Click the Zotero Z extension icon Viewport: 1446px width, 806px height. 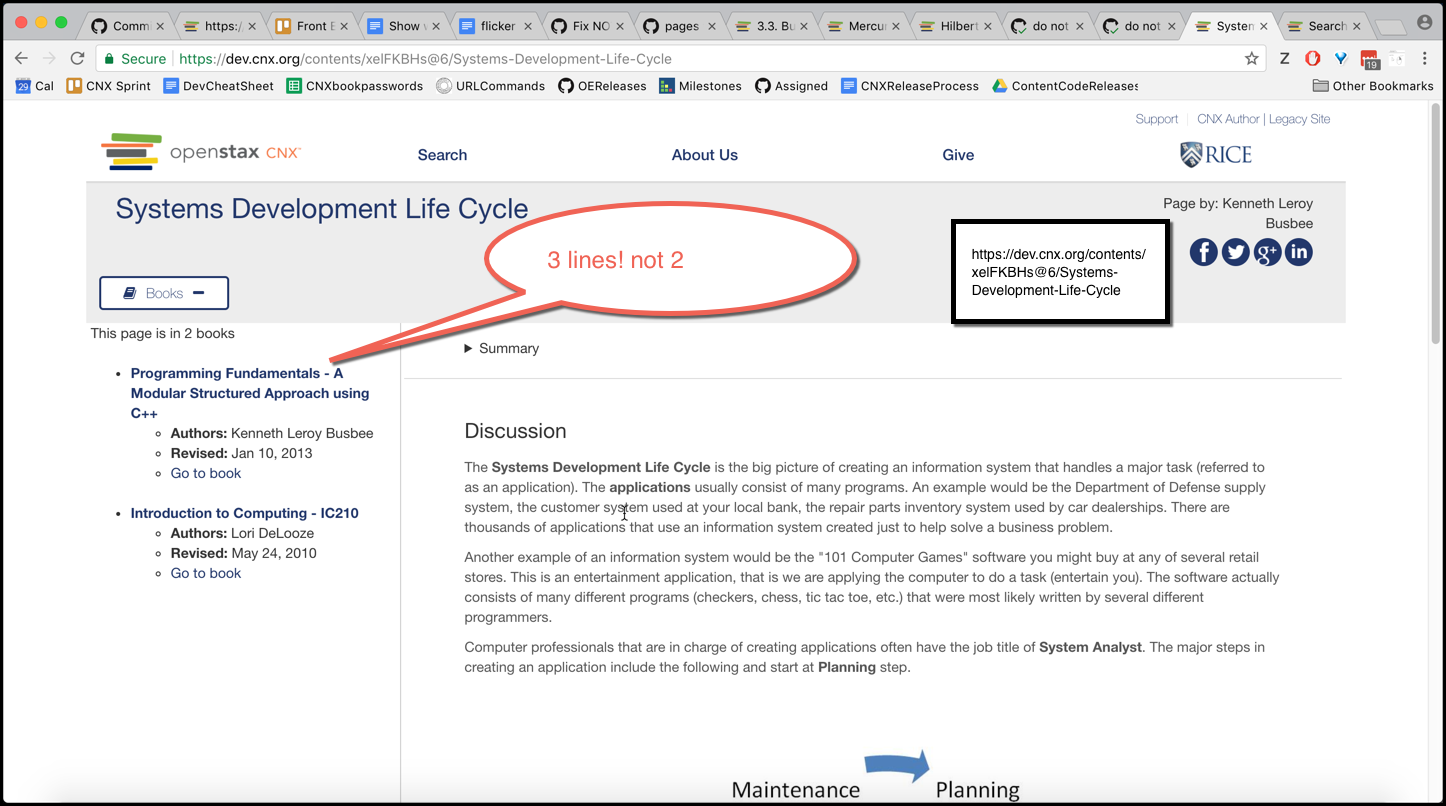click(1282, 58)
